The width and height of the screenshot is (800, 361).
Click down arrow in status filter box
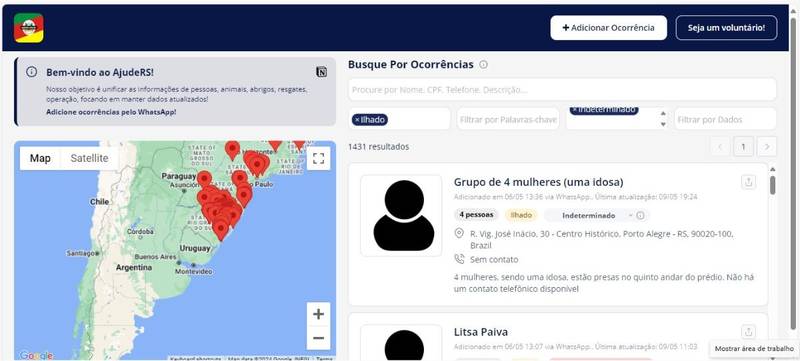click(663, 124)
